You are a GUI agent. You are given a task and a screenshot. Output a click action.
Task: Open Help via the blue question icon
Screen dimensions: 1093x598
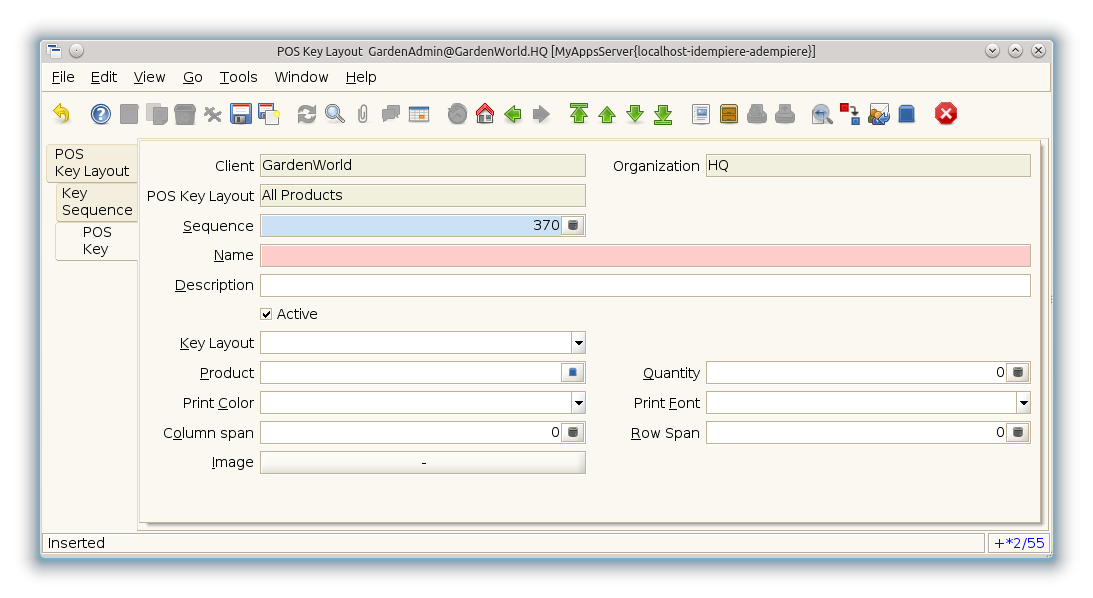pos(101,114)
